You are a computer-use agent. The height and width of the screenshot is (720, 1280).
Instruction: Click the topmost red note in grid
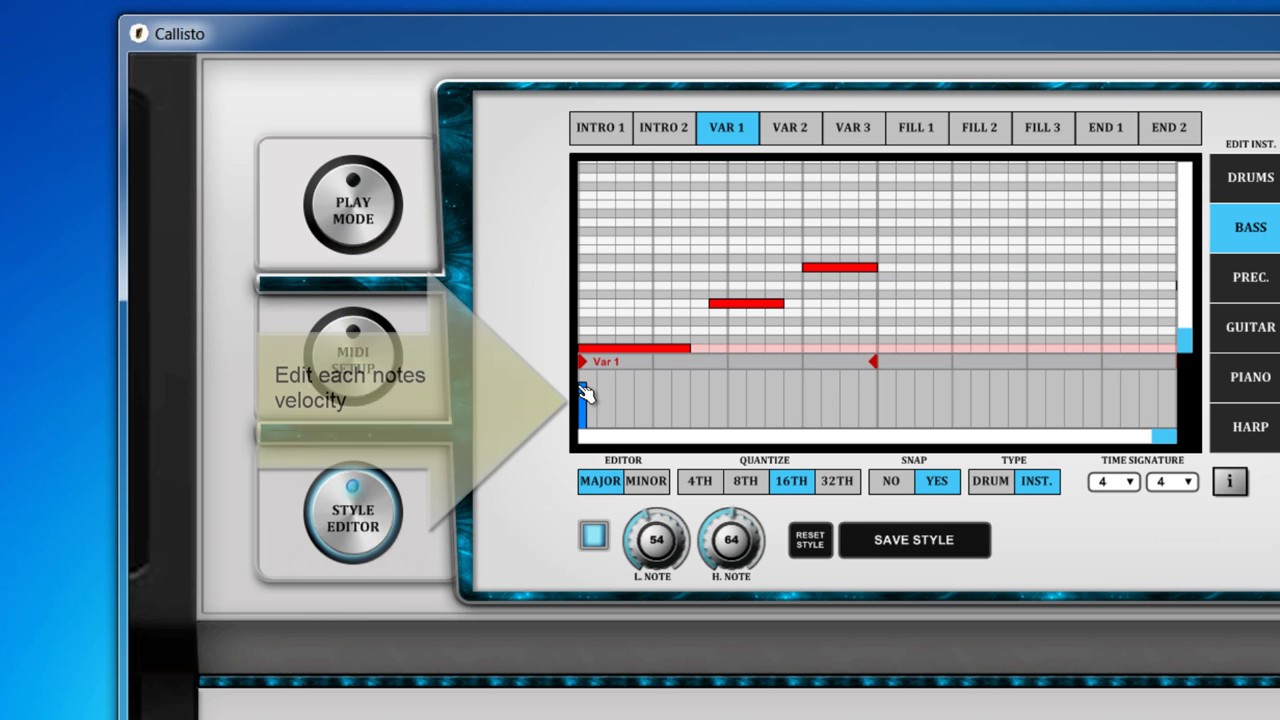tap(840, 267)
